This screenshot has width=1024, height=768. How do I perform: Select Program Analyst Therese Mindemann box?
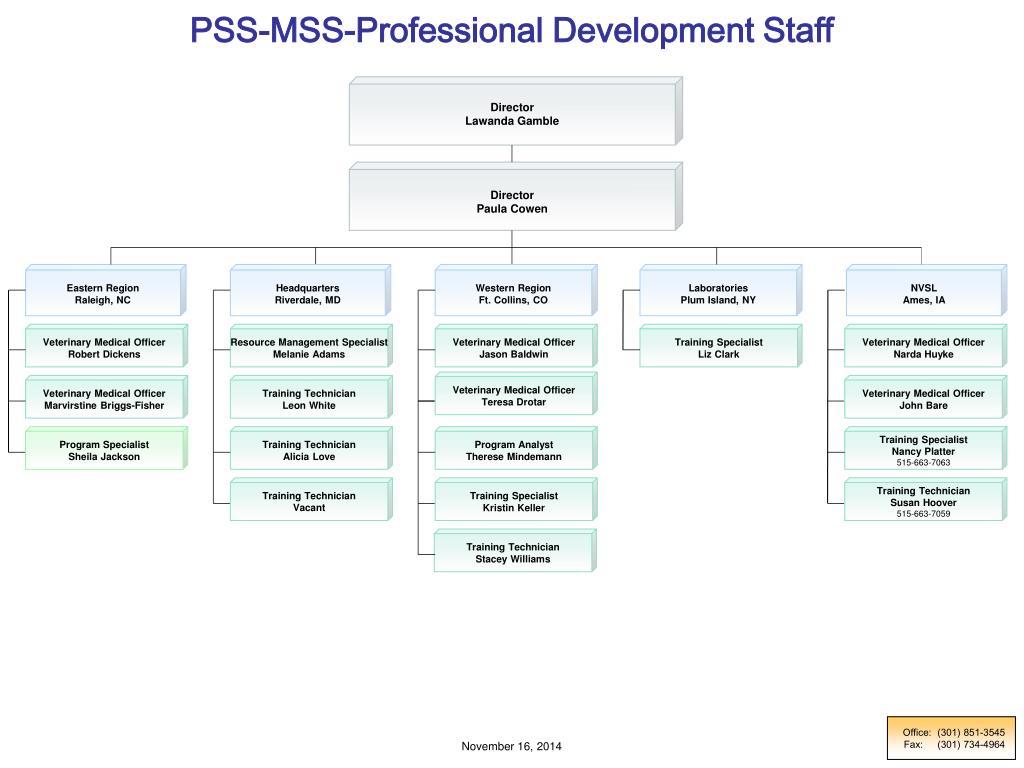tap(516, 449)
